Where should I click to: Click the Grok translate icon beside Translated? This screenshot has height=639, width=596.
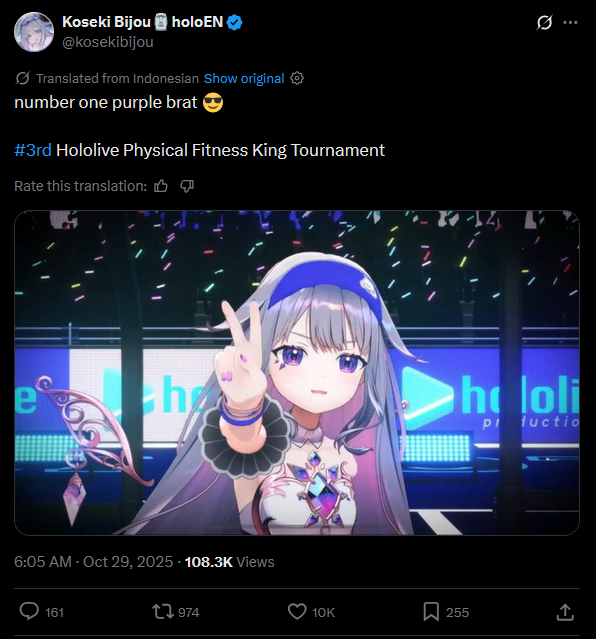(x=22, y=78)
